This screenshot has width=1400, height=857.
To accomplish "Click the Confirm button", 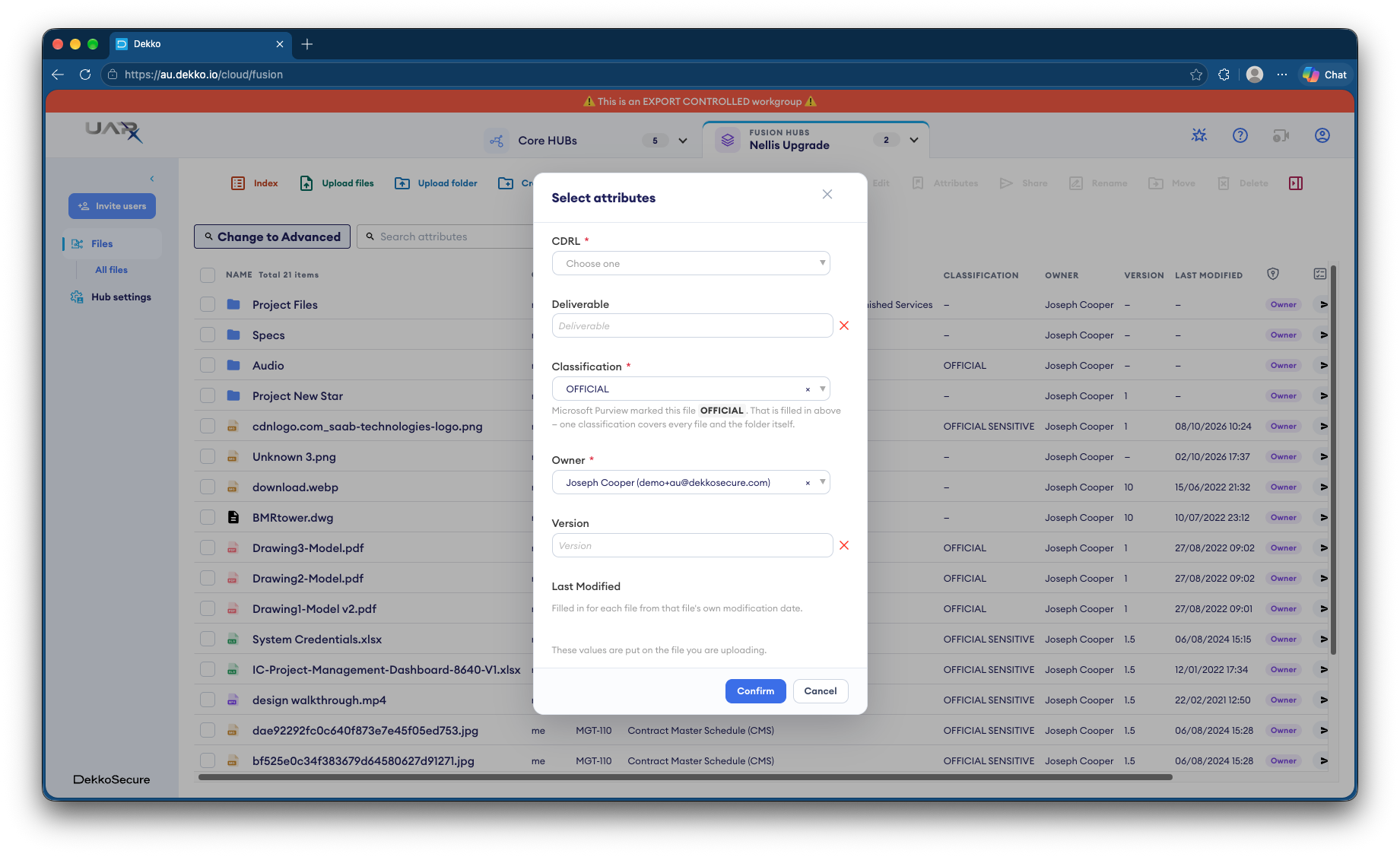I will click(x=755, y=690).
